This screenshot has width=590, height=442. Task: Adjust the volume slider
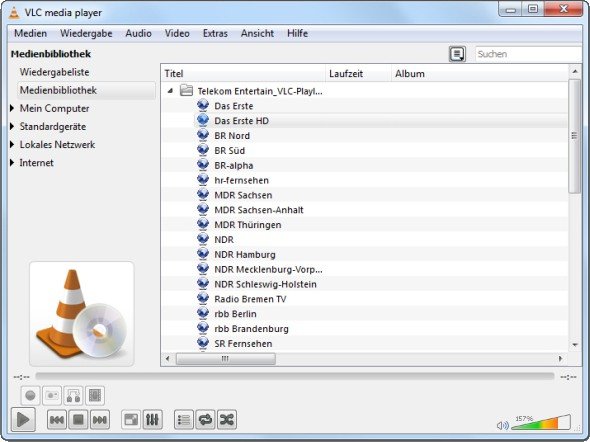pos(541,422)
